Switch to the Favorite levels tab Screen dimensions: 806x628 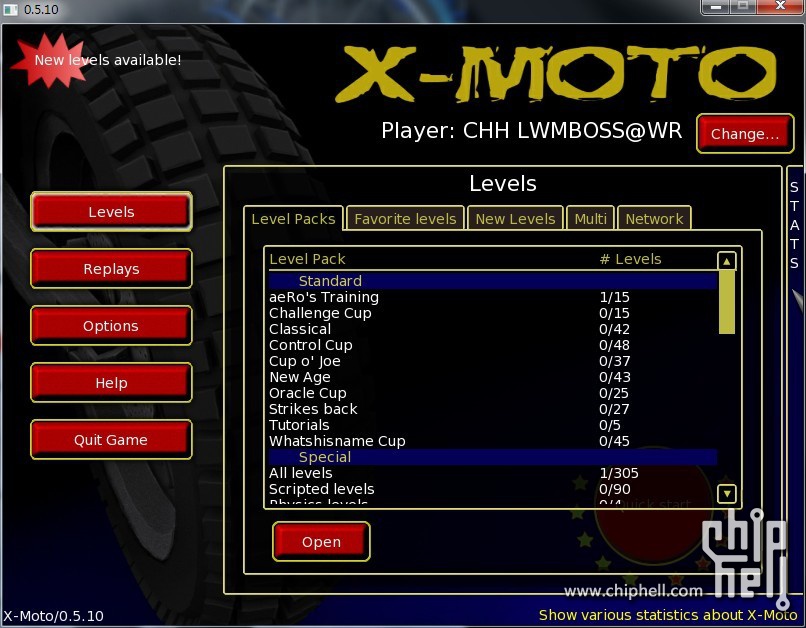(405, 219)
